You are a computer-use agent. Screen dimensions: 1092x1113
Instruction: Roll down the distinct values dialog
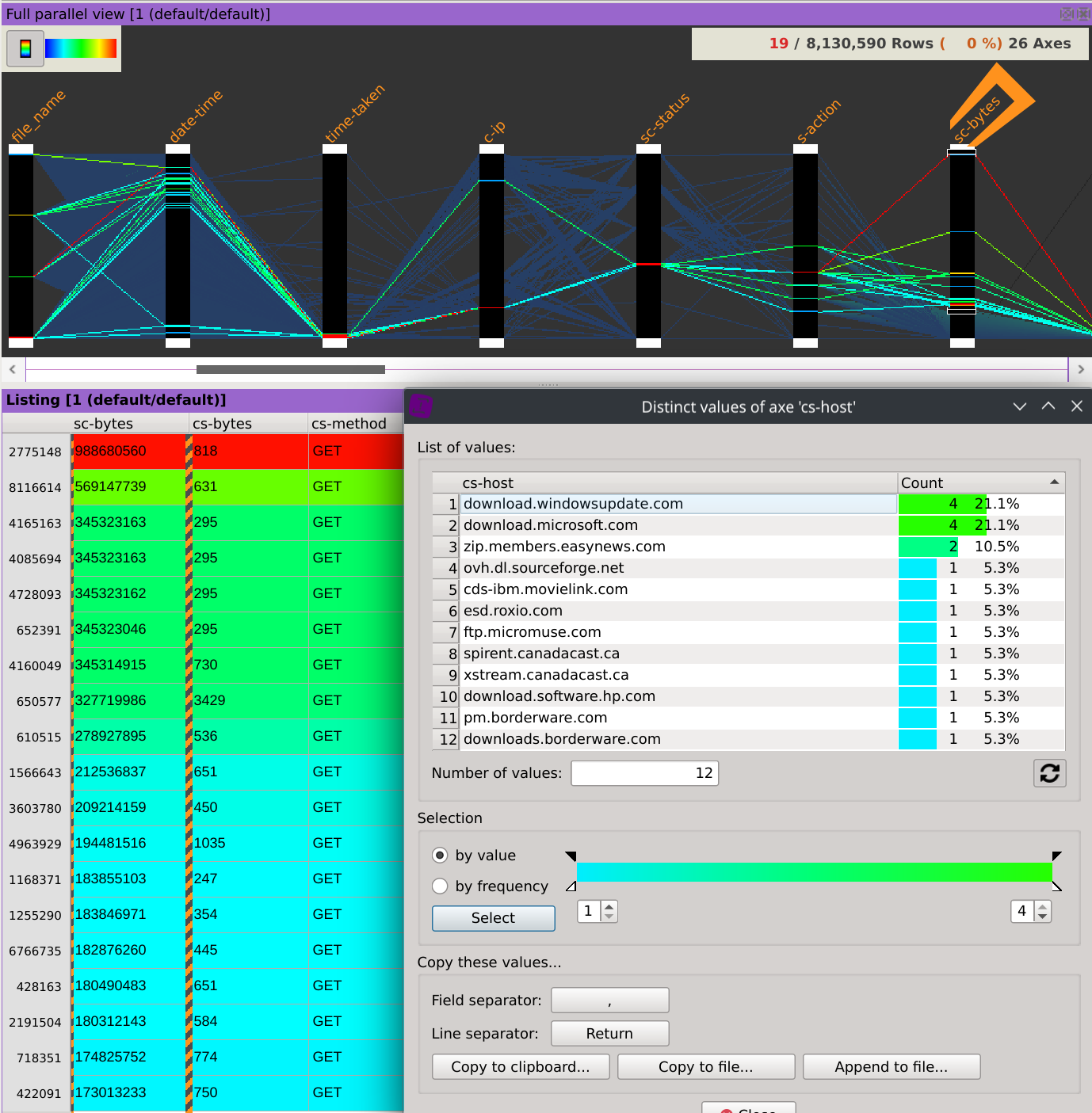click(x=1020, y=406)
